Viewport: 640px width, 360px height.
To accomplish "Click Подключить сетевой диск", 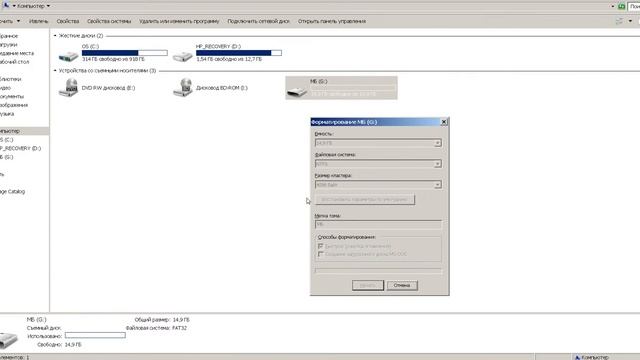I will (x=259, y=21).
